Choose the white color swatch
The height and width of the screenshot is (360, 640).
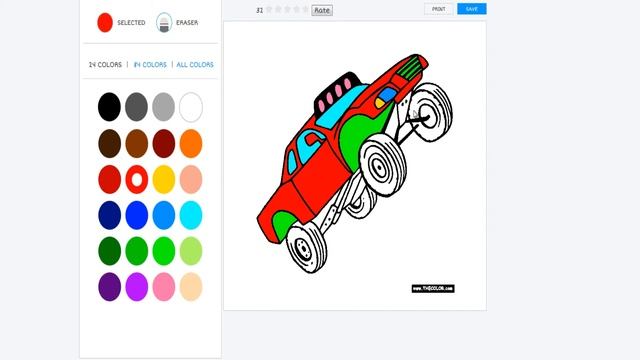(191, 107)
